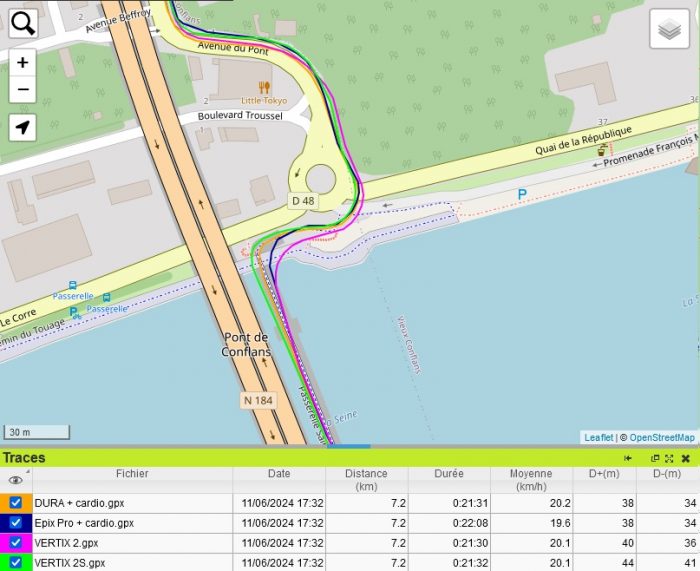Open the map layers selector
Viewport: 700px width, 571px height.
coord(671,30)
